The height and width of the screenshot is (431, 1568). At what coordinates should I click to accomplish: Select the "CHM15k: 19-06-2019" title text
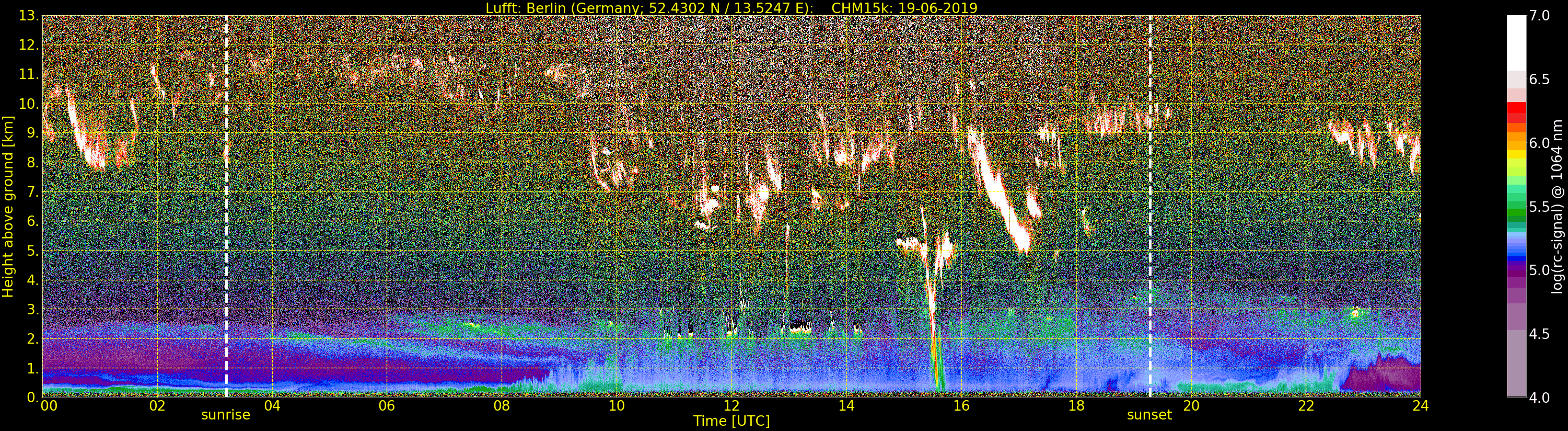pyautogui.click(x=903, y=8)
